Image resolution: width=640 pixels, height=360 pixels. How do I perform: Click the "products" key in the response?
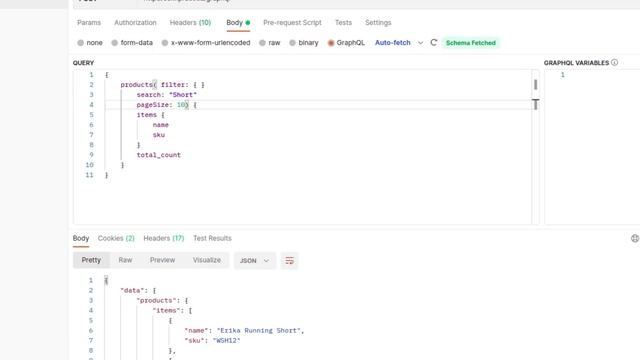(x=156, y=300)
